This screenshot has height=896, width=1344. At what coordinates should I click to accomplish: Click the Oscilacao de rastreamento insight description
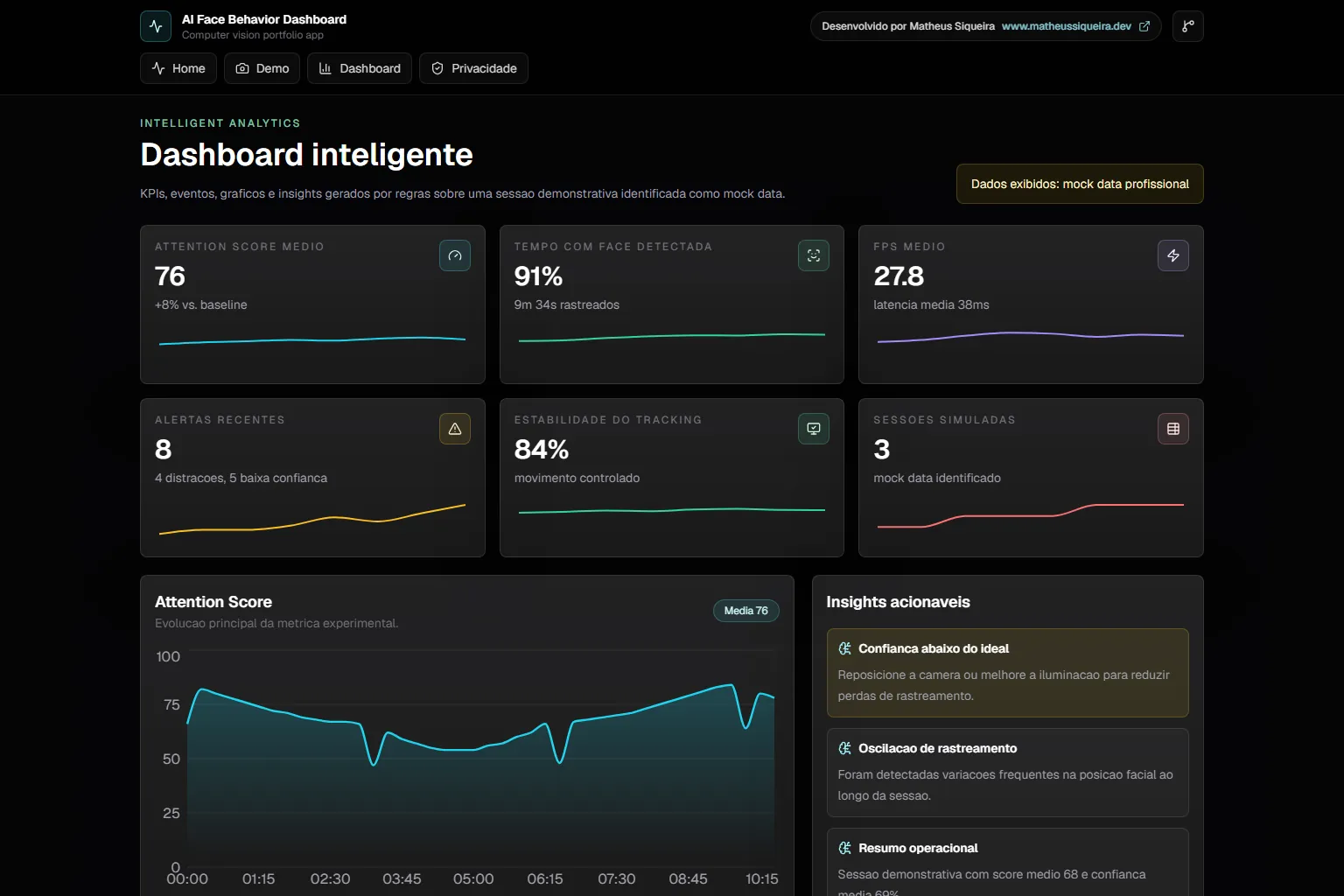(x=1005, y=785)
